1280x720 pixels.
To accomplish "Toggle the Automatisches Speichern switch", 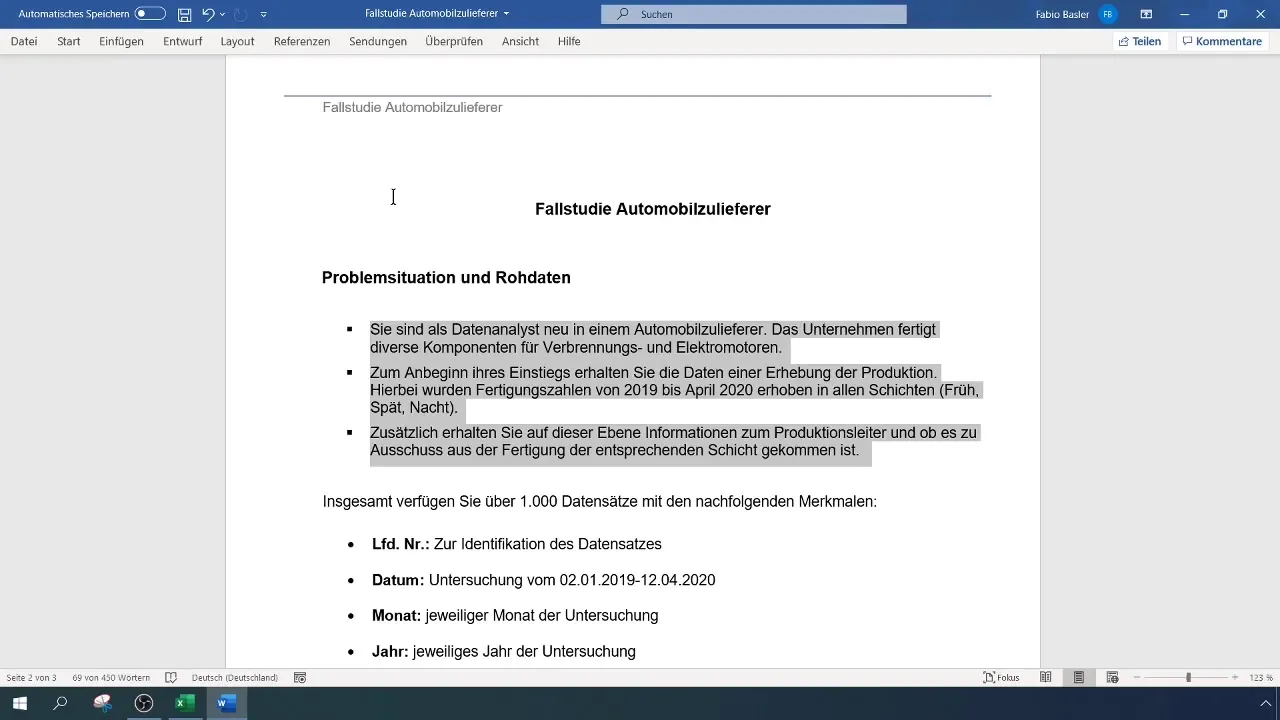I will 150,14.
